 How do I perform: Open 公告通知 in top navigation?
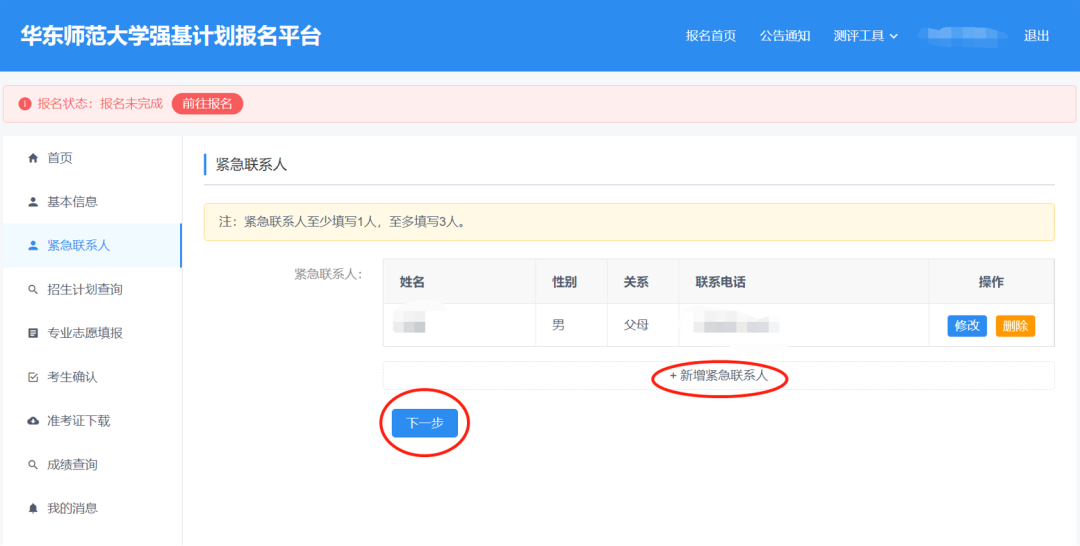click(x=785, y=36)
